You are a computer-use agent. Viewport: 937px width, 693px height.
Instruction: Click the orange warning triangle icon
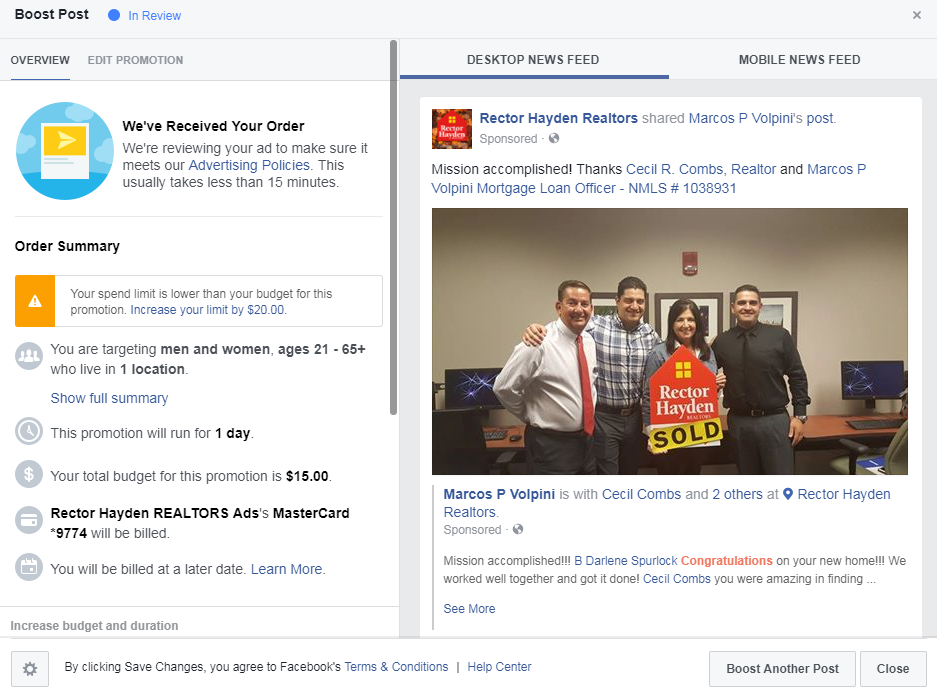pos(35,301)
